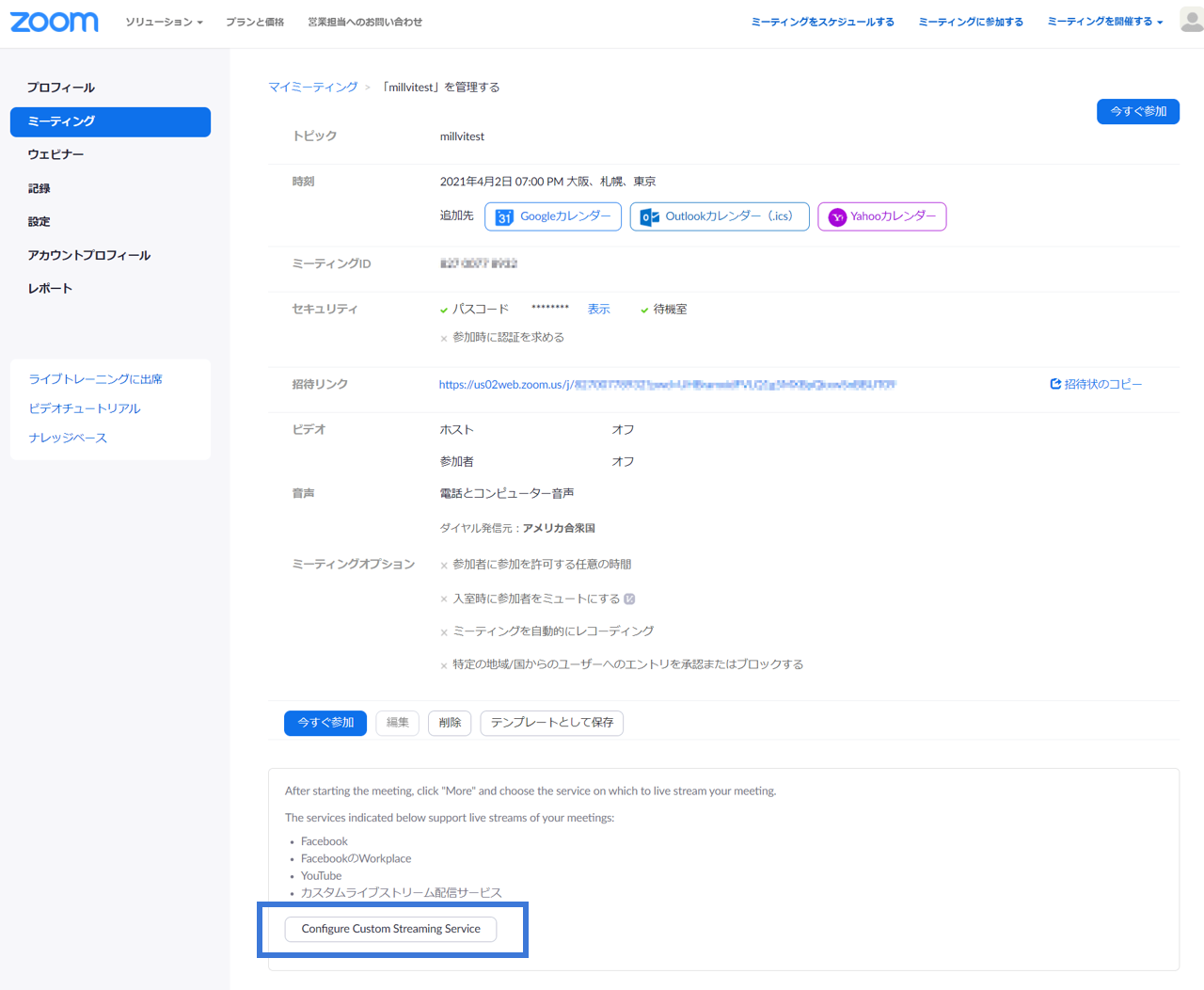The image size is (1204, 990).
Task: Click Configure Custom Streaming Service button
Action: (x=389, y=929)
